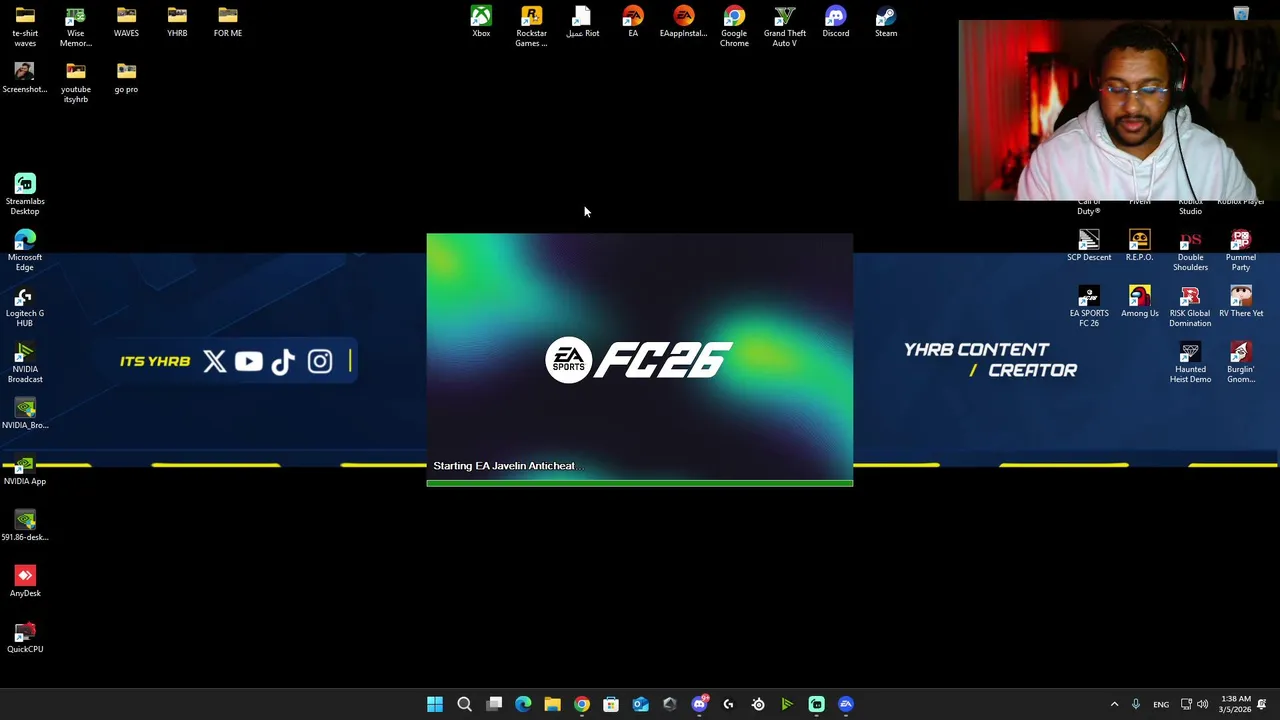1280x720 pixels.
Task: Open Outlook from the taskbar
Action: point(640,704)
